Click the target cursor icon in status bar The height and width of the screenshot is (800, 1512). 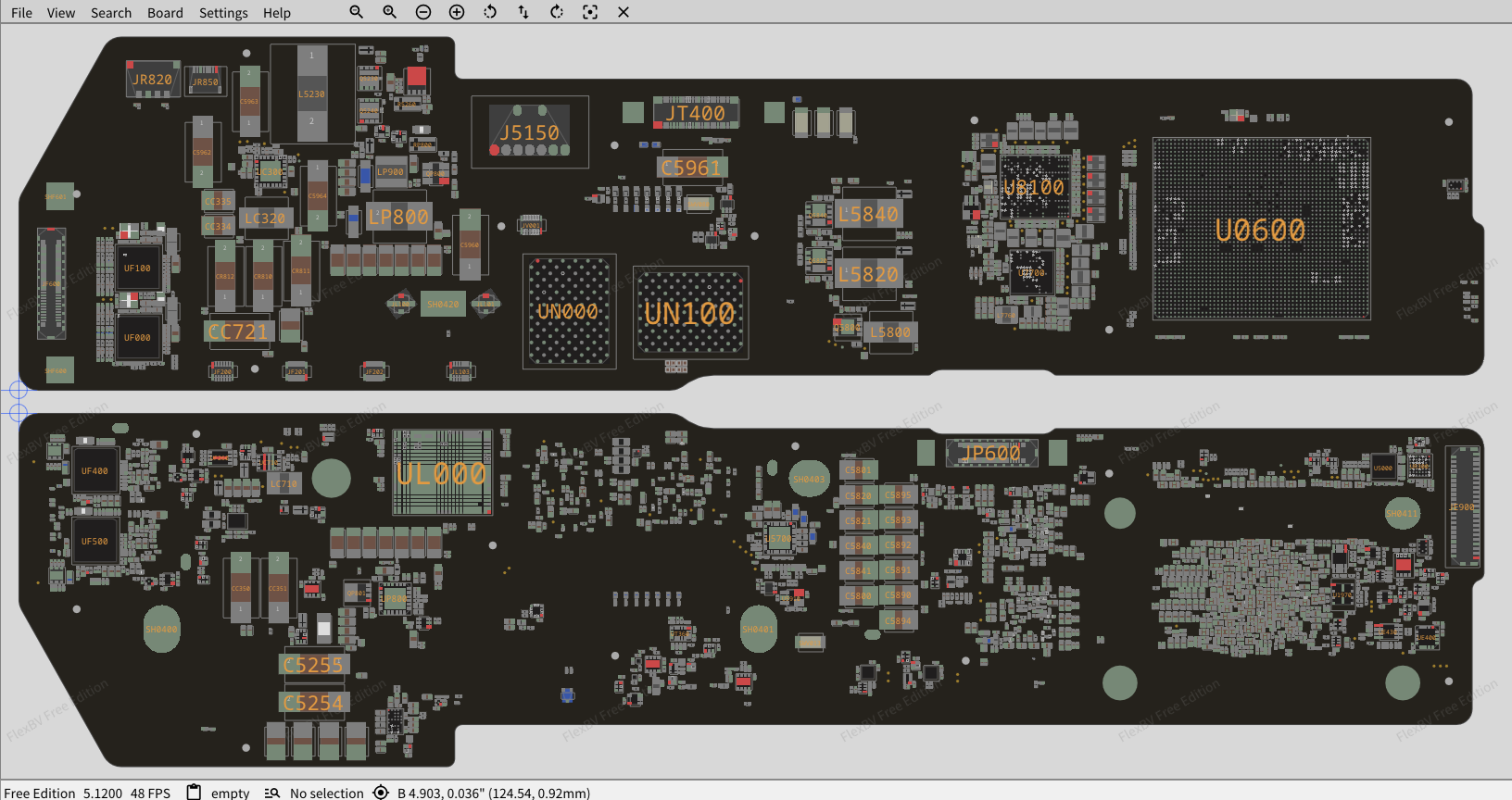381,793
